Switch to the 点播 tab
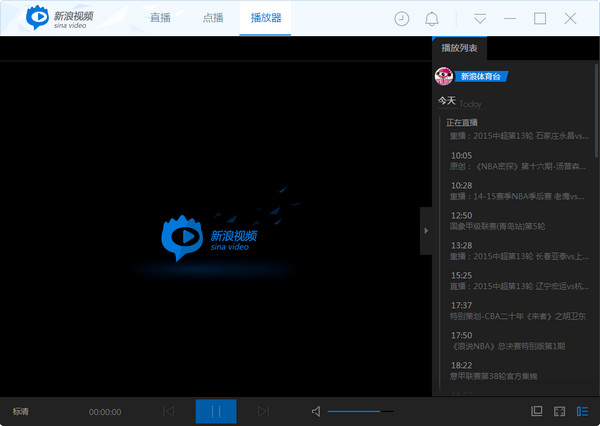 click(213, 18)
